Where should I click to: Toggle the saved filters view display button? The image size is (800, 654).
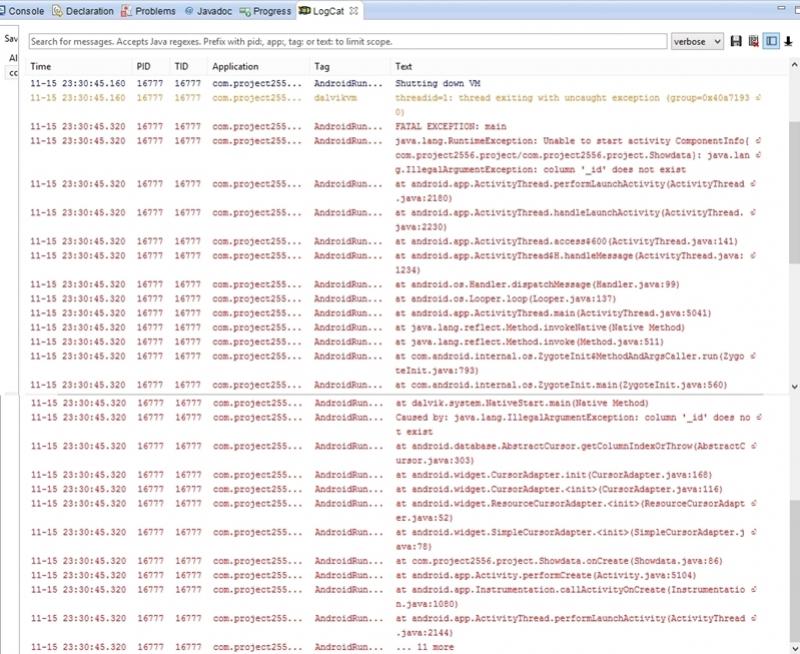tap(771, 41)
